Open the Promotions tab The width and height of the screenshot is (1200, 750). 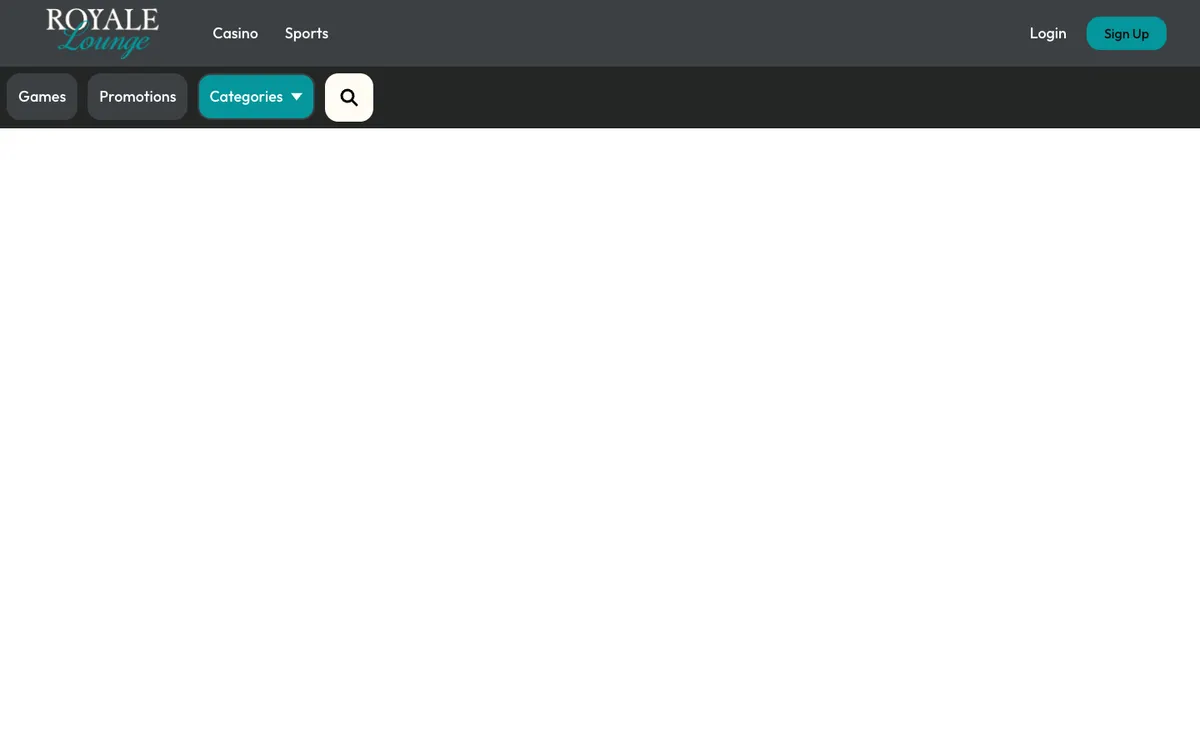point(137,97)
